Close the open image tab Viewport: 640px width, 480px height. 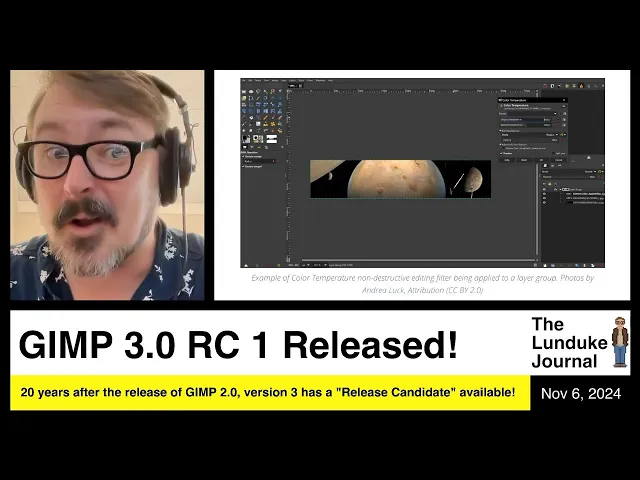click(300, 86)
